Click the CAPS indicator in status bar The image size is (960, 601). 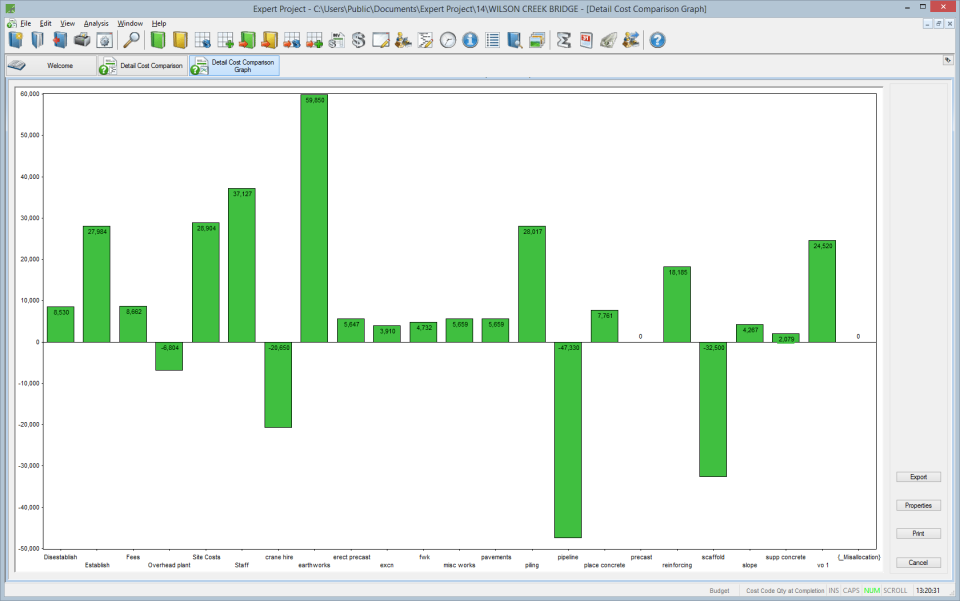(x=851, y=591)
